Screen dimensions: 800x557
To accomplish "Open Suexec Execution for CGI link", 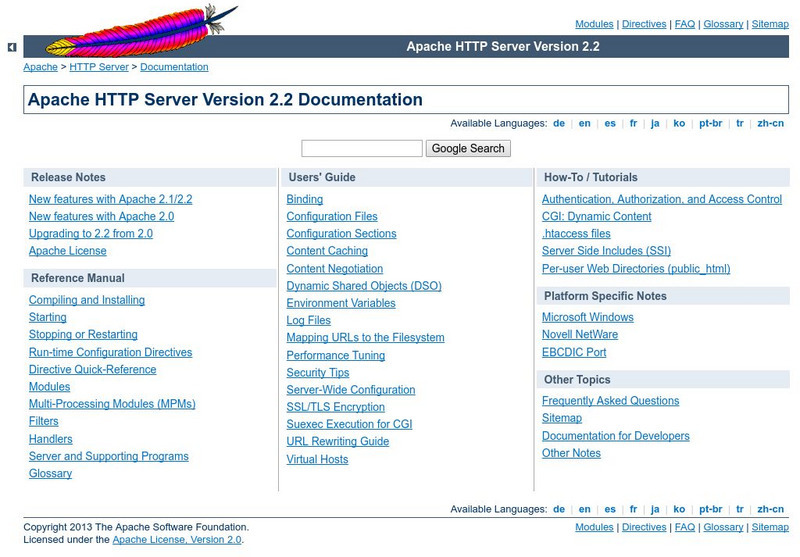I will pos(349,424).
